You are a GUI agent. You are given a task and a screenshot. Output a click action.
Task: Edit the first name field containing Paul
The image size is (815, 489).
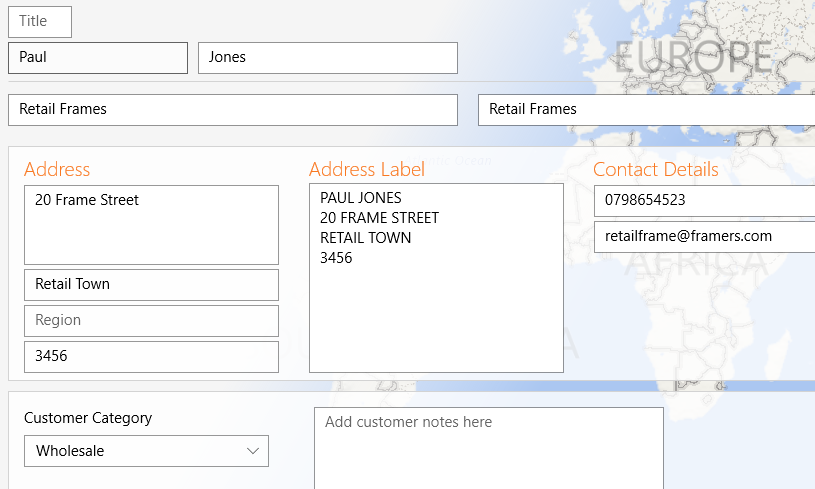pyautogui.click(x=98, y=58)
